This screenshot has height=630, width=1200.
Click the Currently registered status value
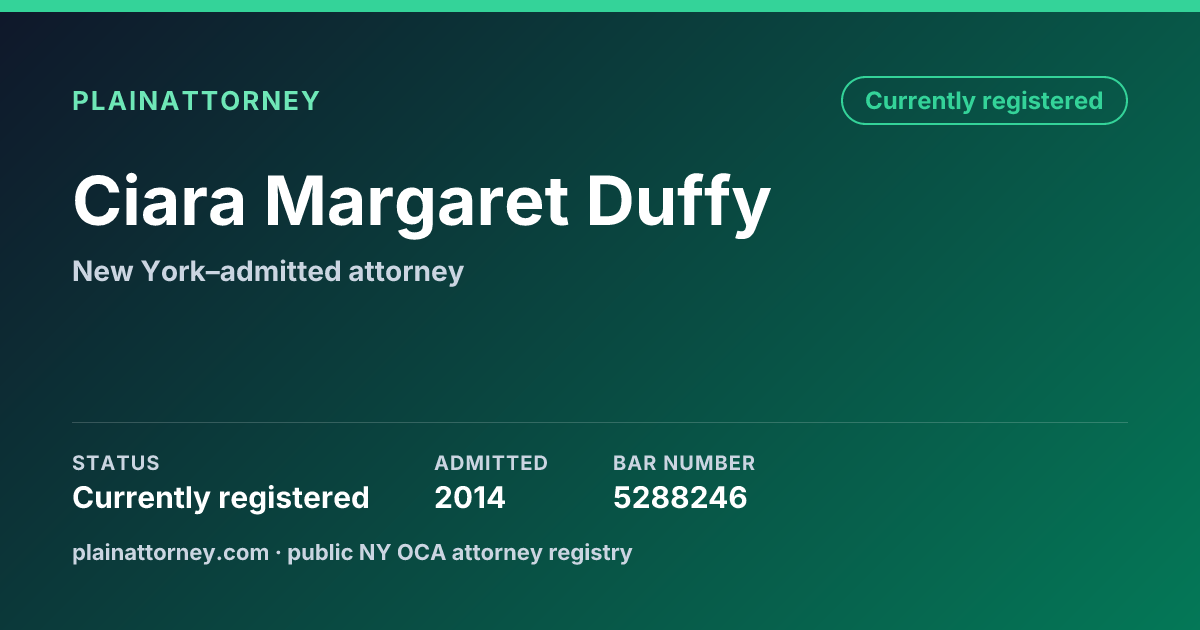pyautogui.click(x=221, y=497)
